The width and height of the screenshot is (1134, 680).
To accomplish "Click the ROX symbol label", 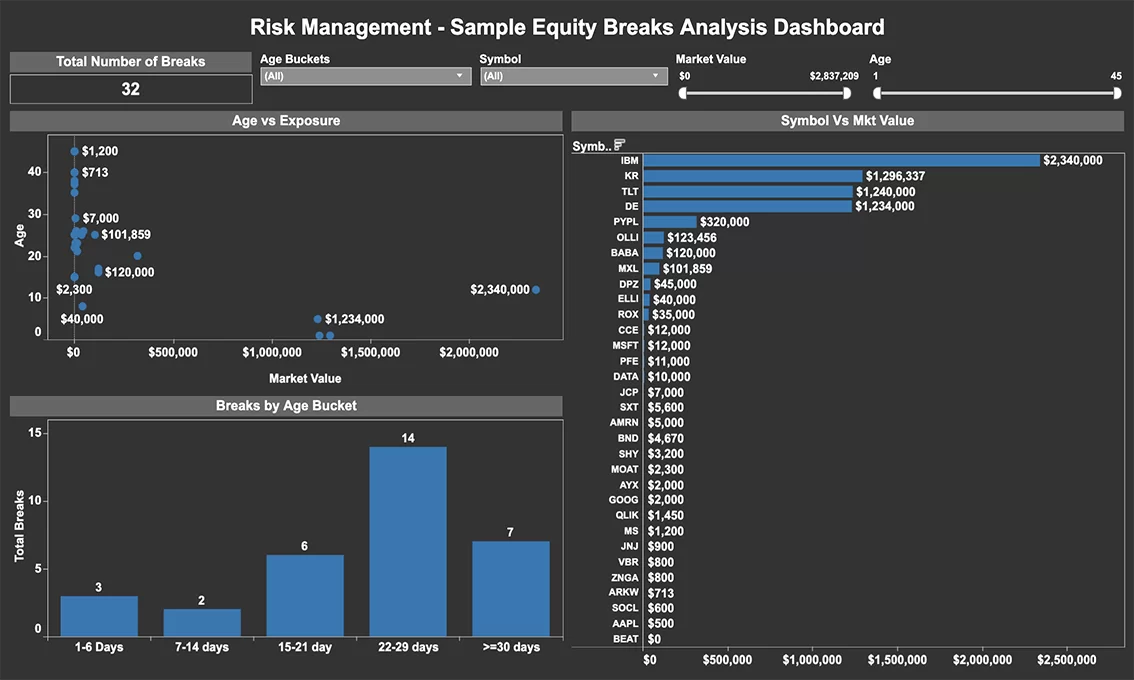I will point(628,315).
